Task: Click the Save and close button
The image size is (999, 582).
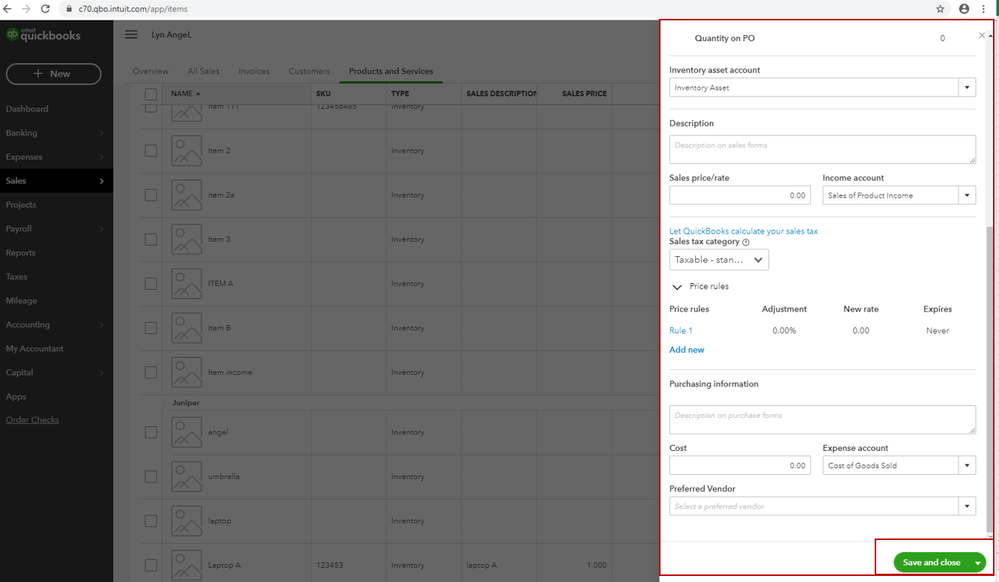Action: 931,562
